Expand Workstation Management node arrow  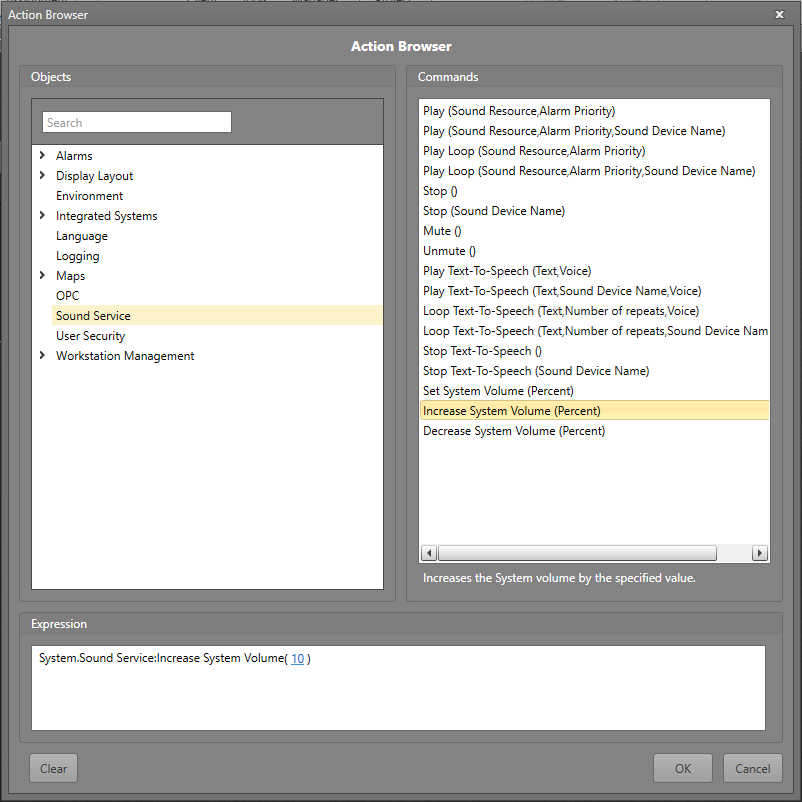pos(42,356)
